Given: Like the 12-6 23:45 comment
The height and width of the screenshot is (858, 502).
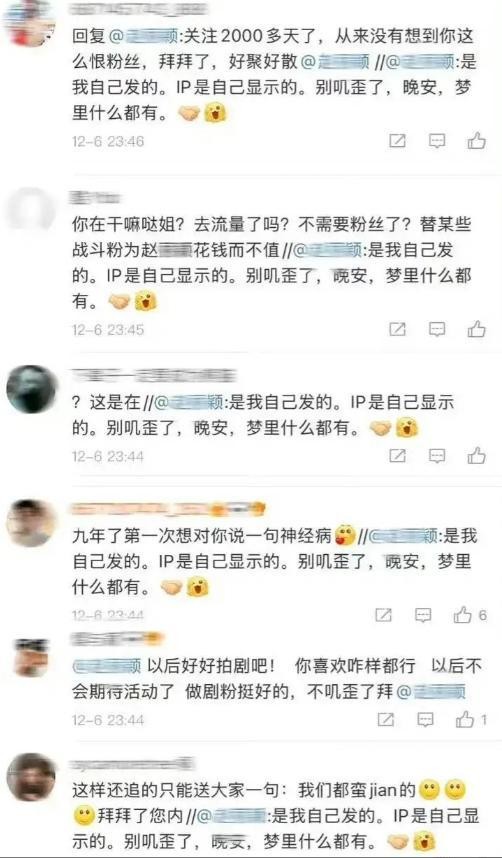Looking at the screenshot, I should [x=476, y=329].
